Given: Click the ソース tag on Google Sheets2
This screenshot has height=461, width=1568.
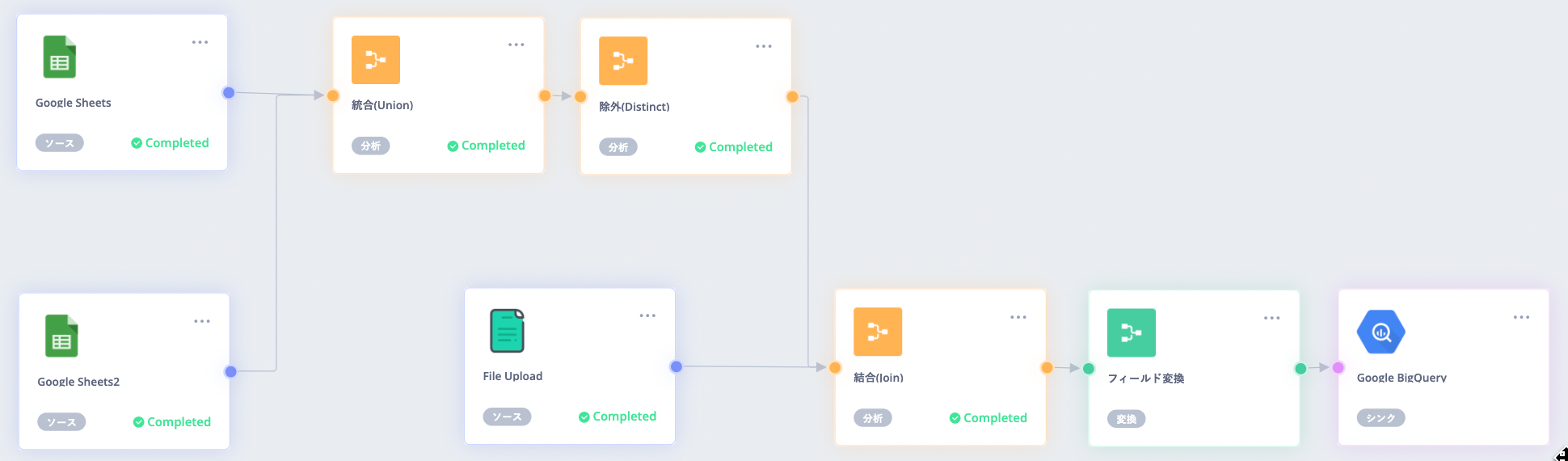Looking at the screenshot, I should [x=61, y=422].
